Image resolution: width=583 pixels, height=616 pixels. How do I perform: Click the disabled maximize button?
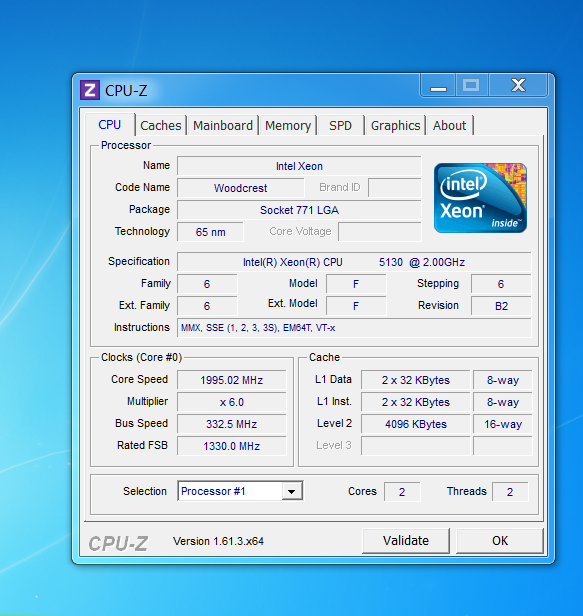(471, 85)
